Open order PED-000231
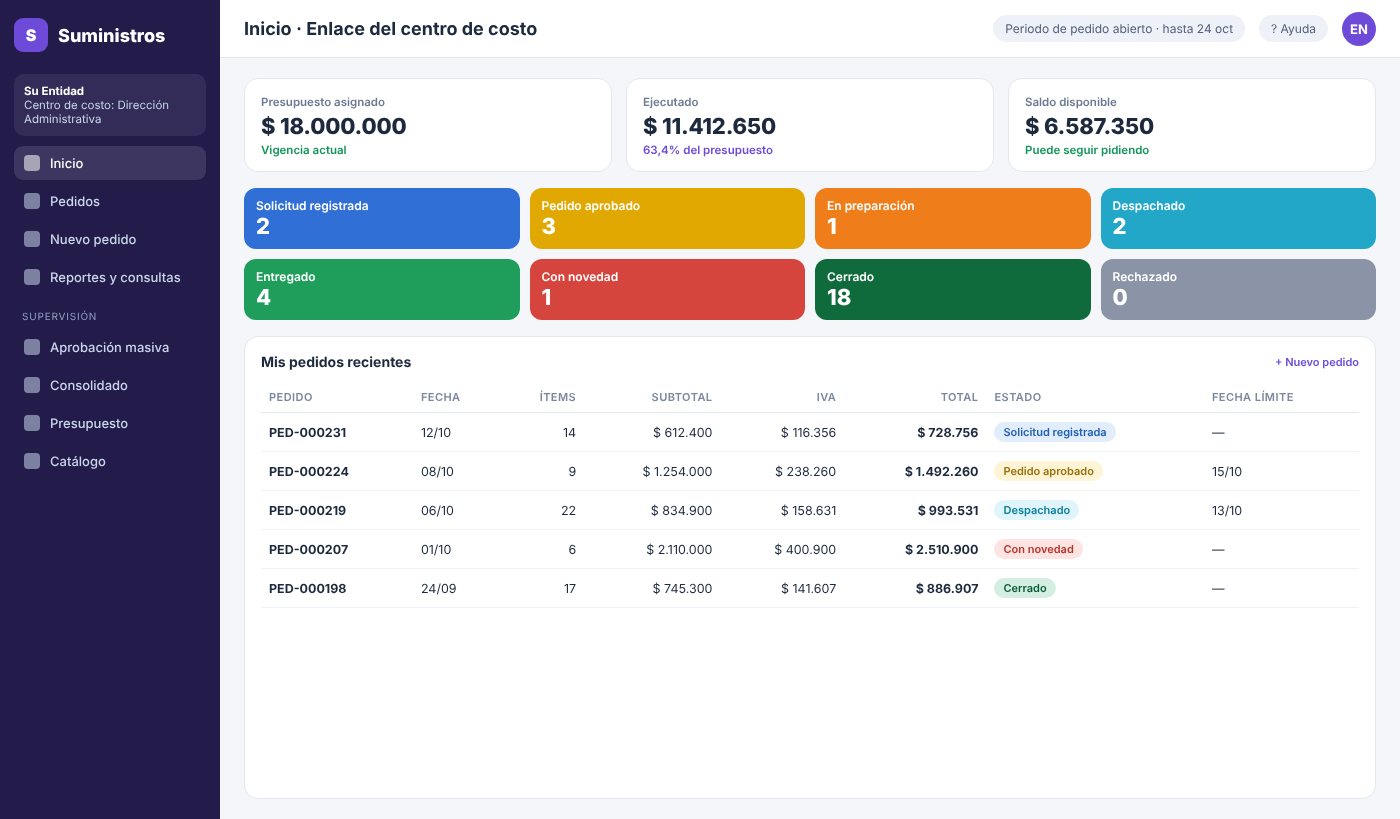Screen dimensions: 1400x819 point(307,432)
